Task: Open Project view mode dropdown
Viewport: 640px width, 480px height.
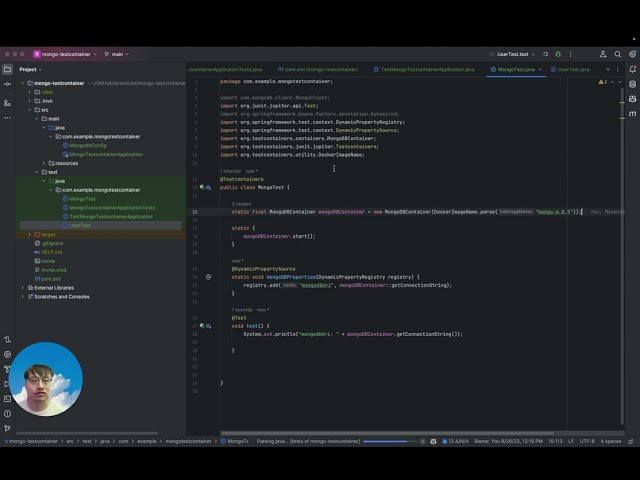Action: pos(31,69)
